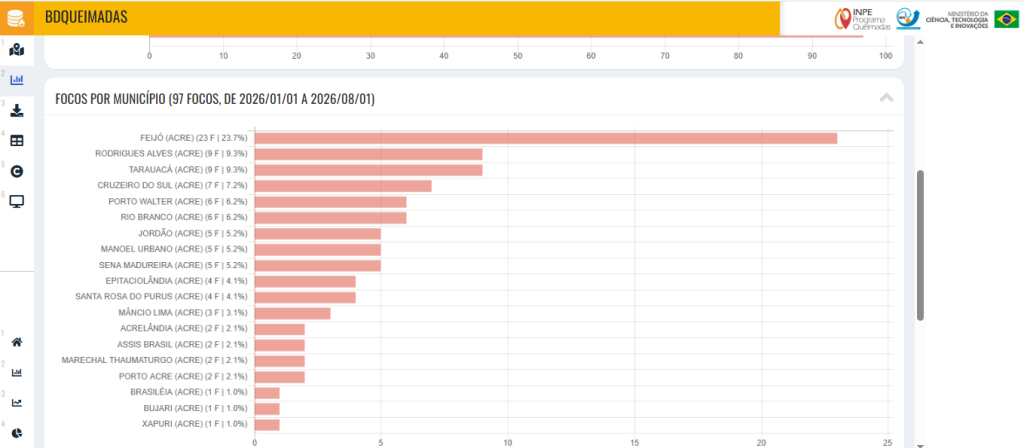Click the BDQUEIMADAS header title

point(86,18)
